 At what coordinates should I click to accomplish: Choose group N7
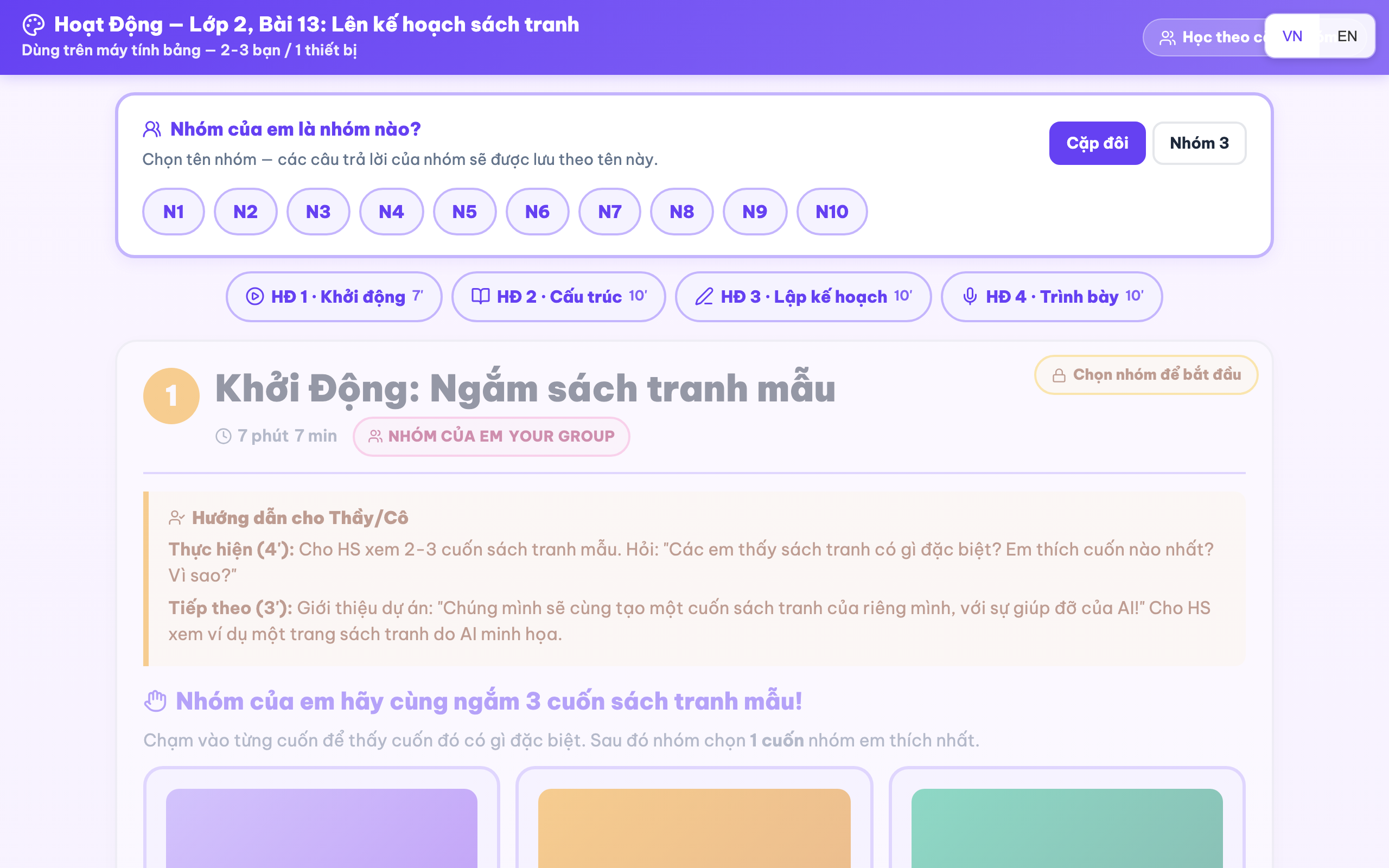[609, 212]
